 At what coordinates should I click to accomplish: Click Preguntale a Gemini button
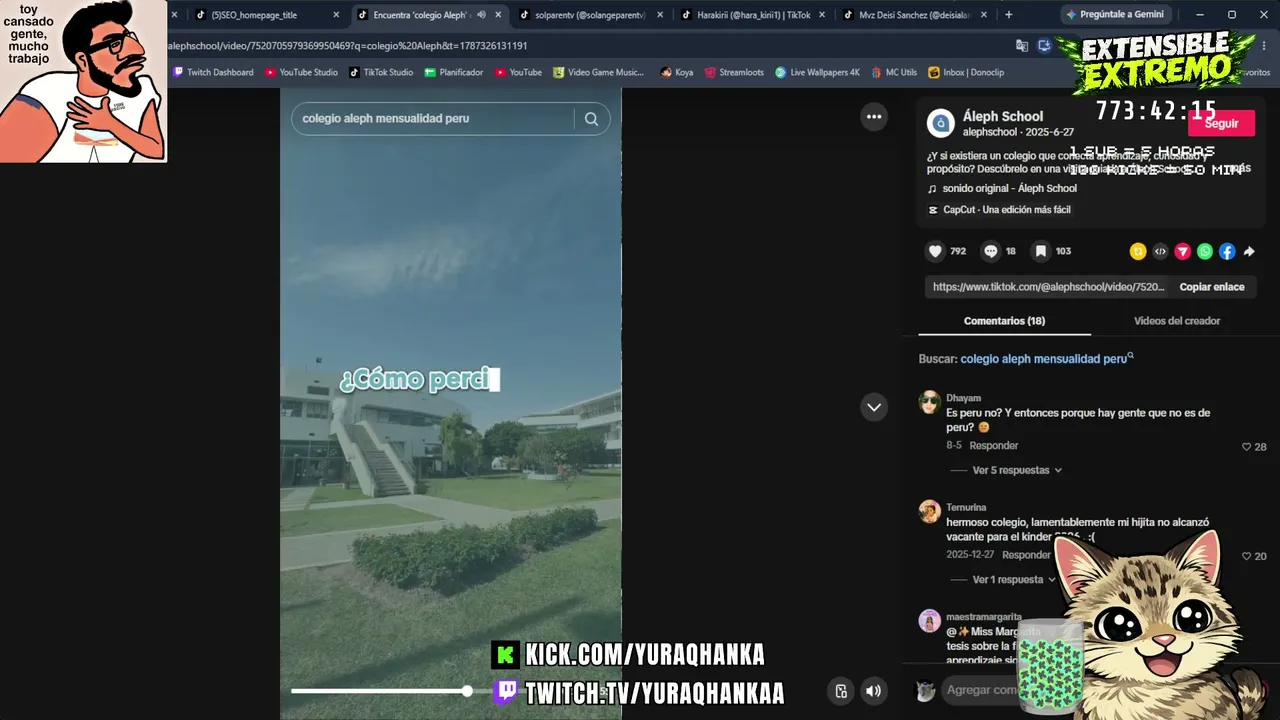pos(1115,15)
